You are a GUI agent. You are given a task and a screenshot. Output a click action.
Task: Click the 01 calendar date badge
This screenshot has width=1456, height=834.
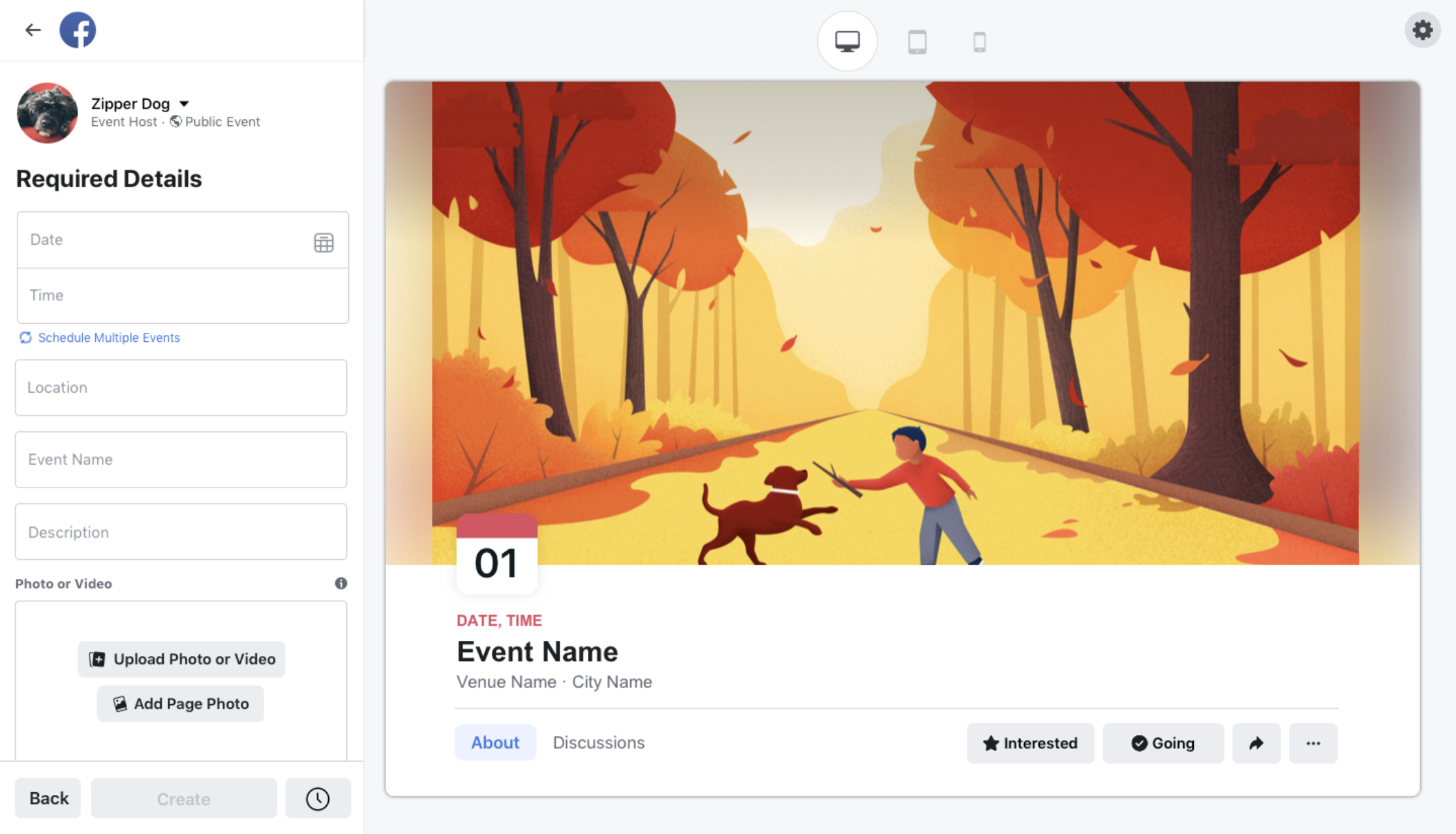pos(497,553)
